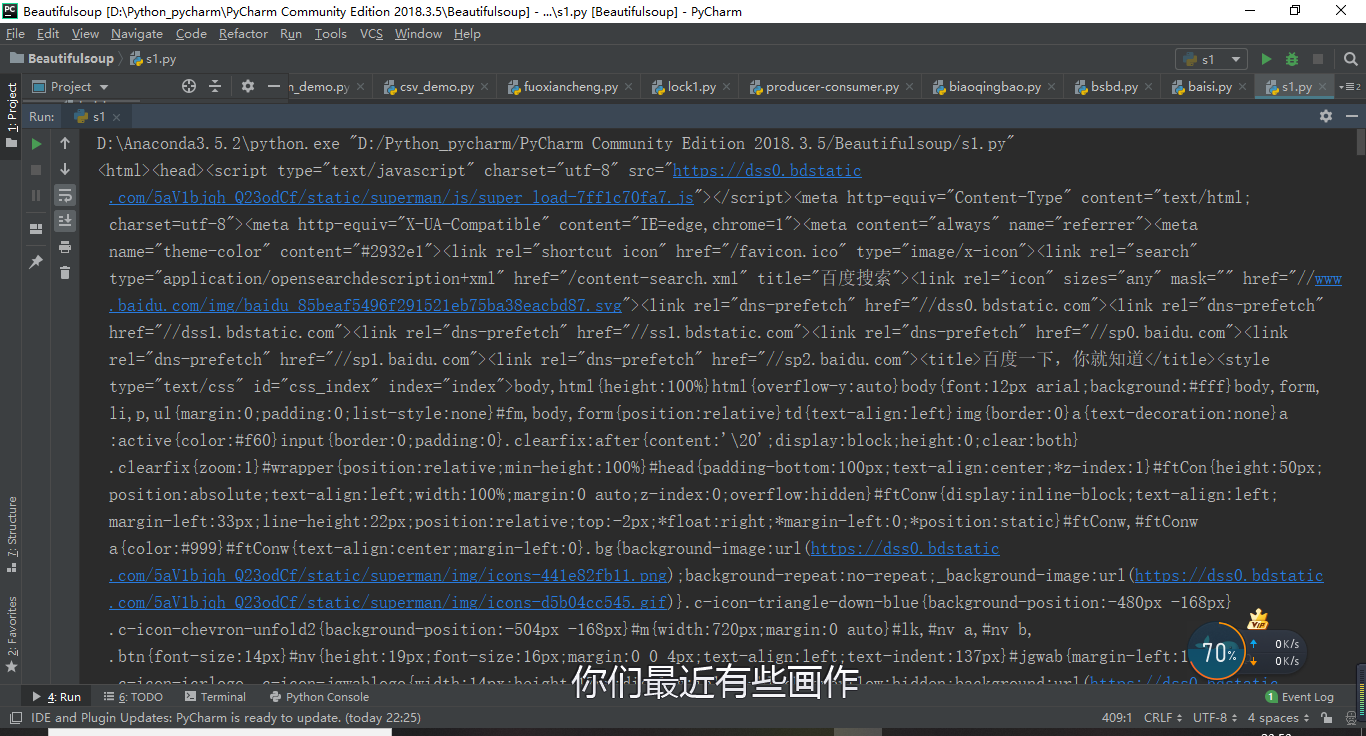Click the Pause Output icon in Run panel
The height and width of the screenshot is (736, 1366).
pyautogui.click(x=37, y=196)
